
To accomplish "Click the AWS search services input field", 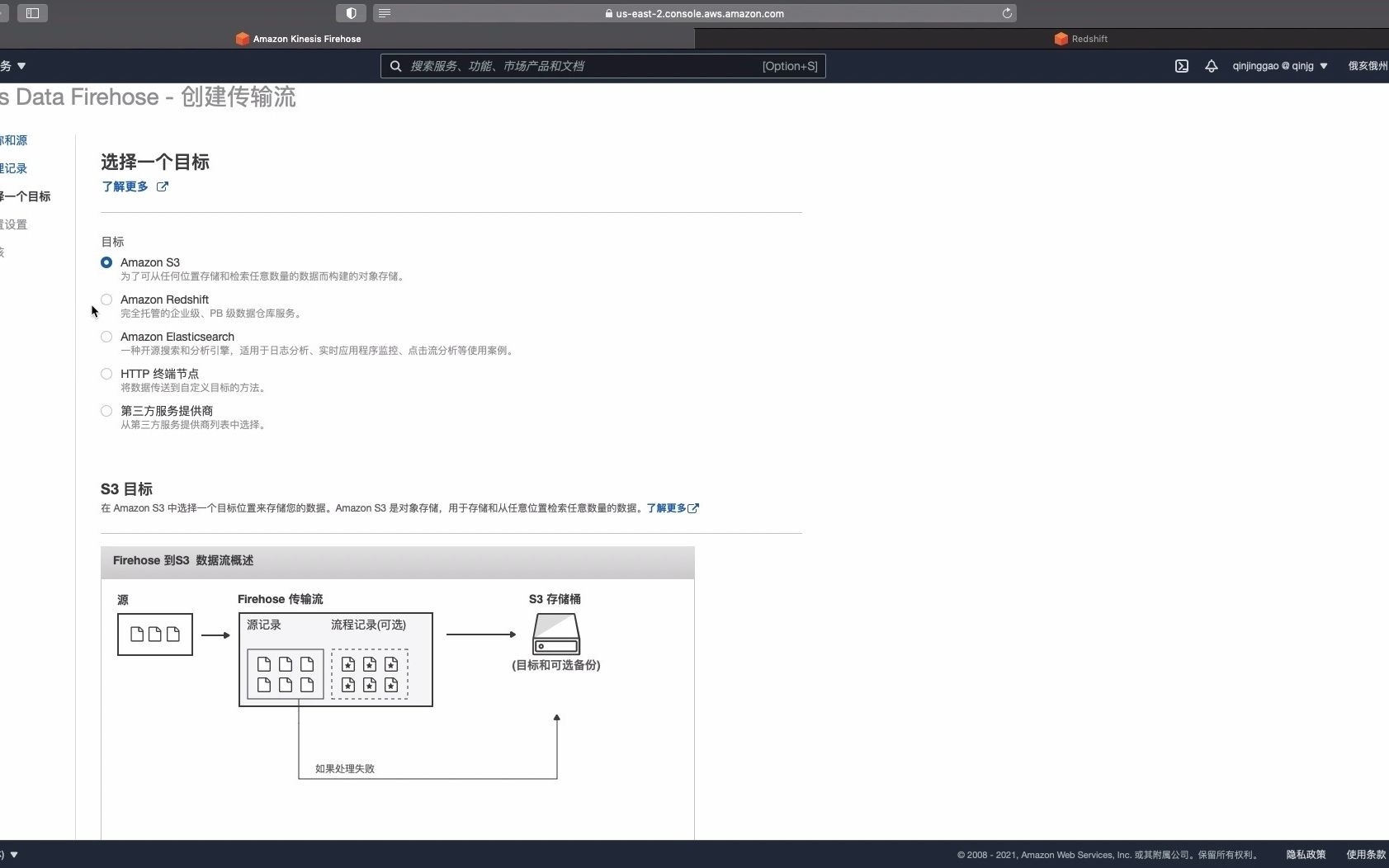I will point(603,66).
